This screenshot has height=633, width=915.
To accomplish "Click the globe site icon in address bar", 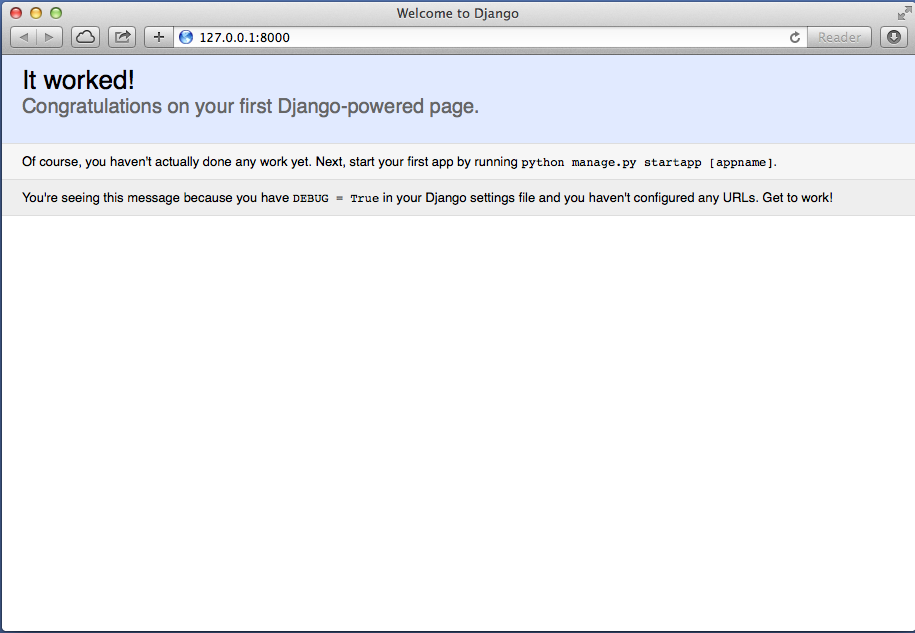I will (x=186, y=37).
